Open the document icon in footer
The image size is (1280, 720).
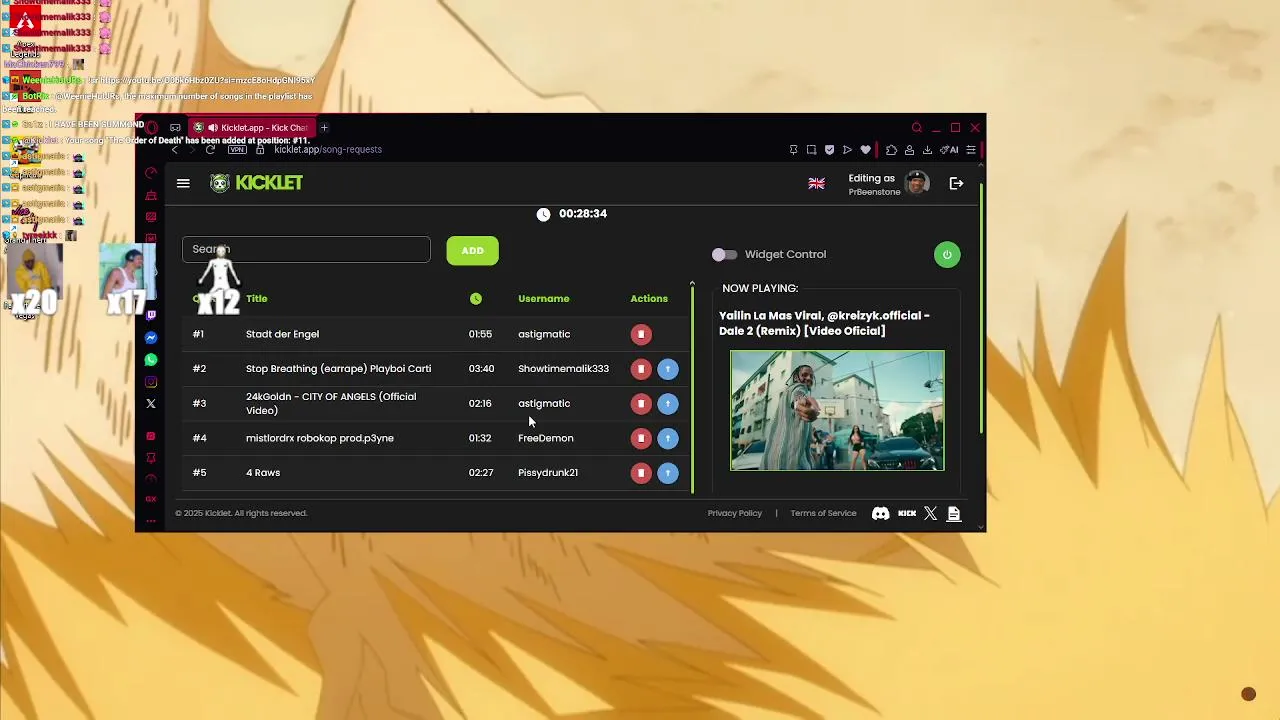[x=954, y=513]
